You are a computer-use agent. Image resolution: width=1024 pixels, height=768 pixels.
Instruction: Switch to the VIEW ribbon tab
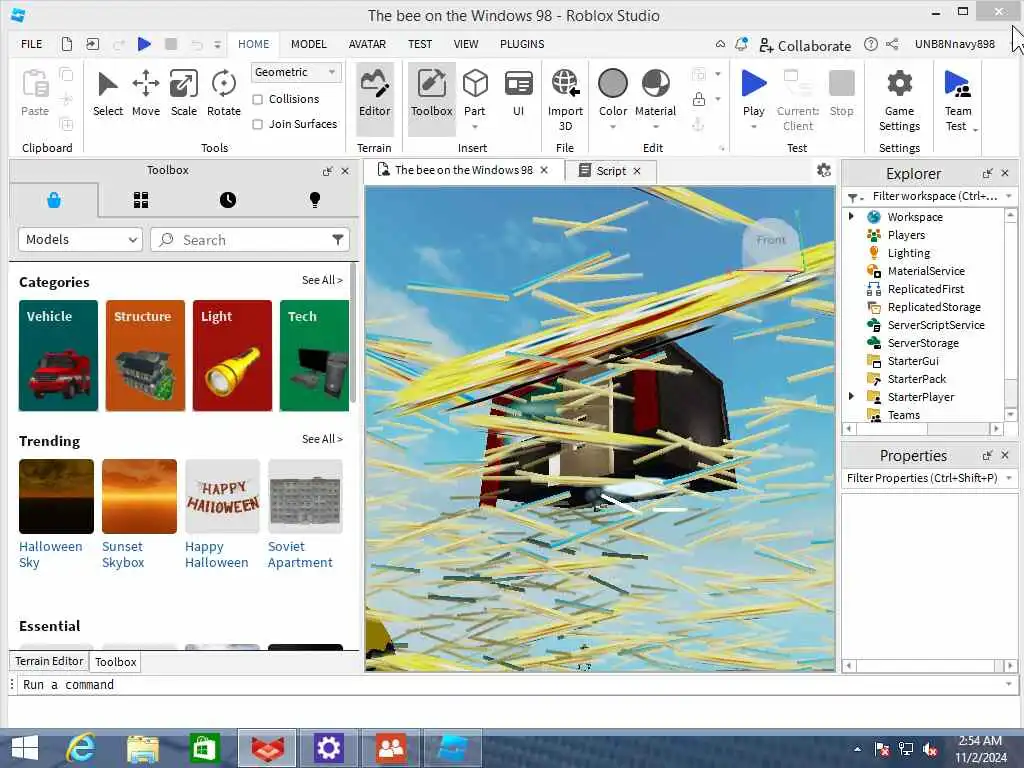pos(466,44)
